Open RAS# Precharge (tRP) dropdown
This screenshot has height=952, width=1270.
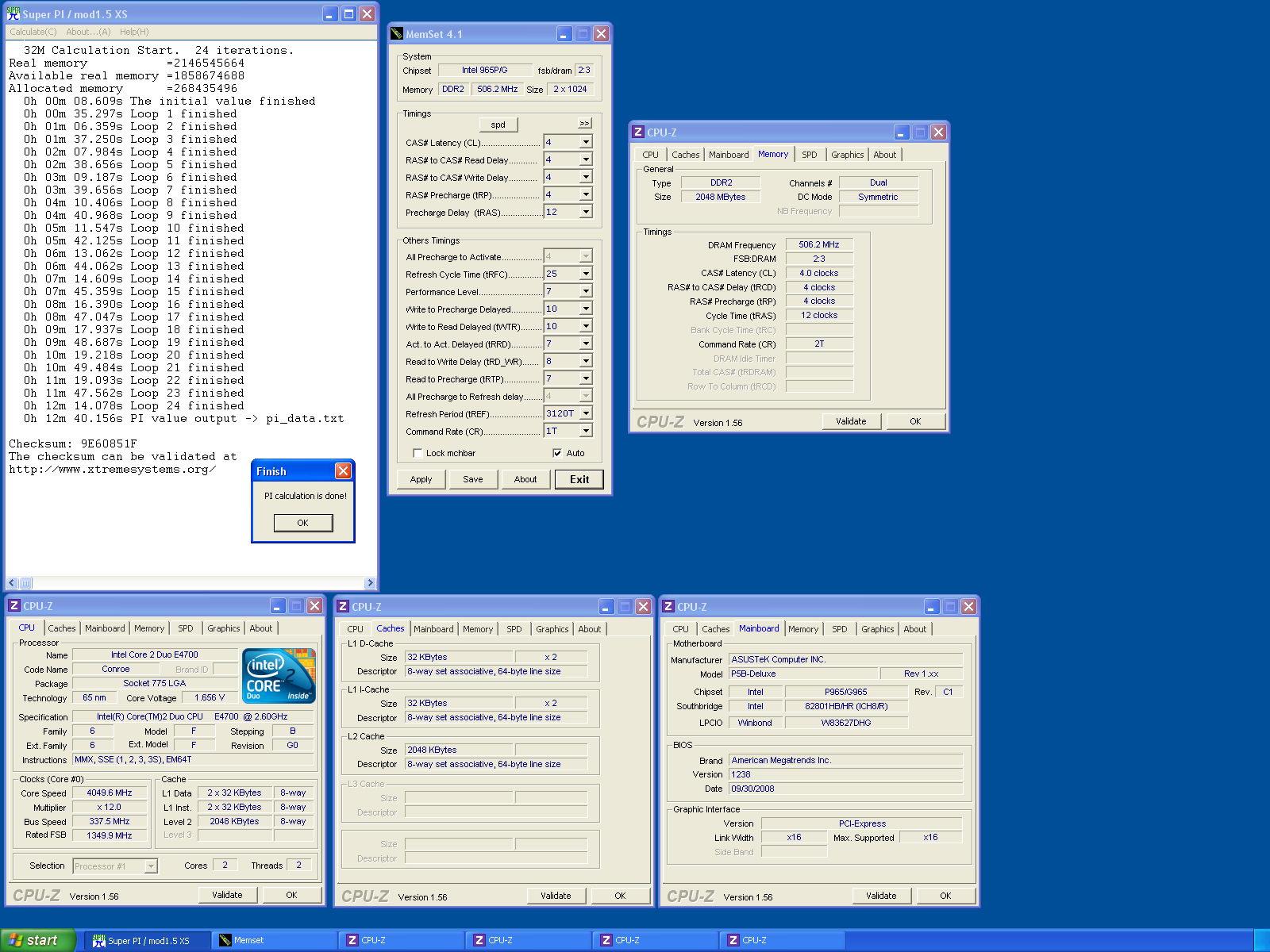click(586, 195)
